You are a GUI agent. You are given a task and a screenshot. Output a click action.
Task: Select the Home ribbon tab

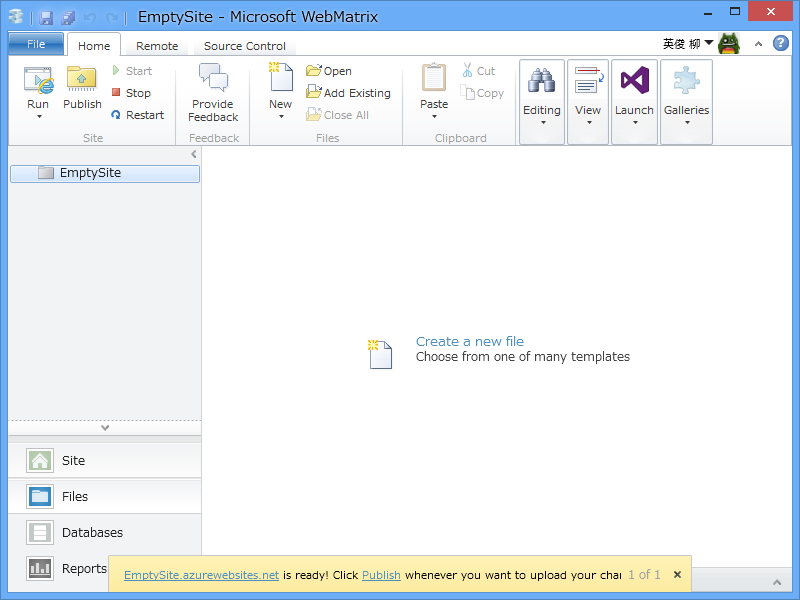(94, 45)
